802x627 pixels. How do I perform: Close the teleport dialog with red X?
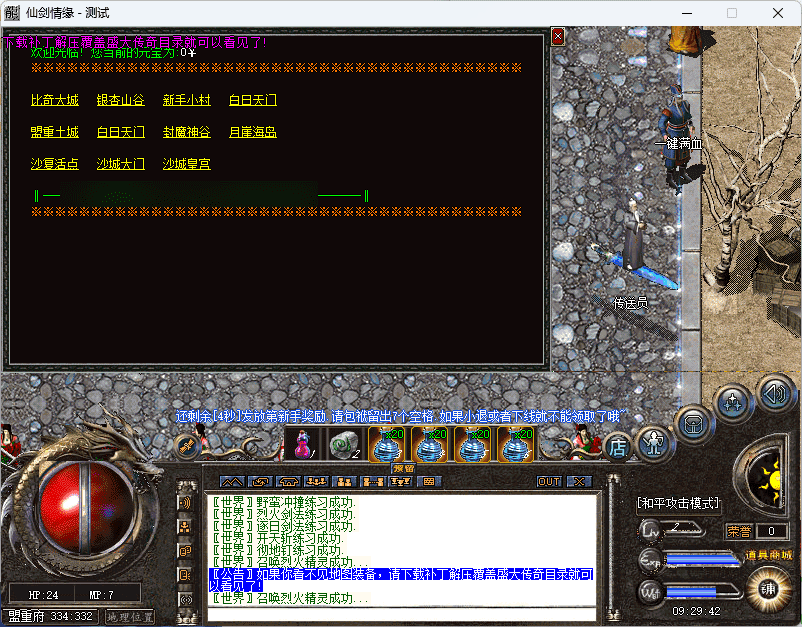point(558,36)
